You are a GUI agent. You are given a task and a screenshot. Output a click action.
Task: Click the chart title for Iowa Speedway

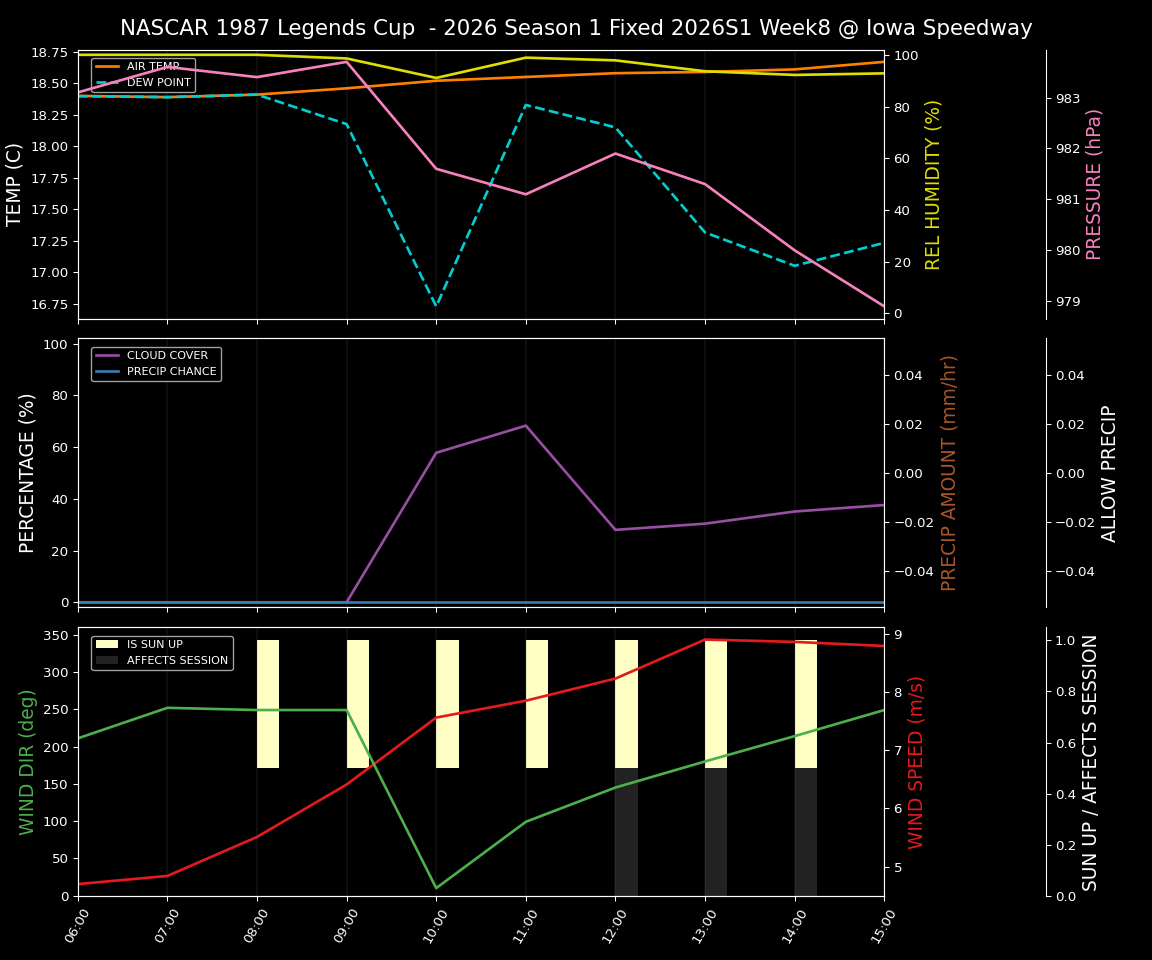(576, 28)
